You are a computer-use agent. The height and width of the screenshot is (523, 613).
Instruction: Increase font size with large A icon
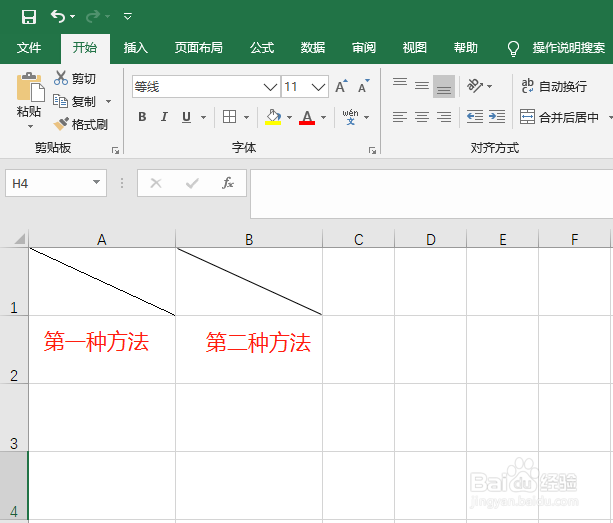pyautogui.click(x=341, y=86)
